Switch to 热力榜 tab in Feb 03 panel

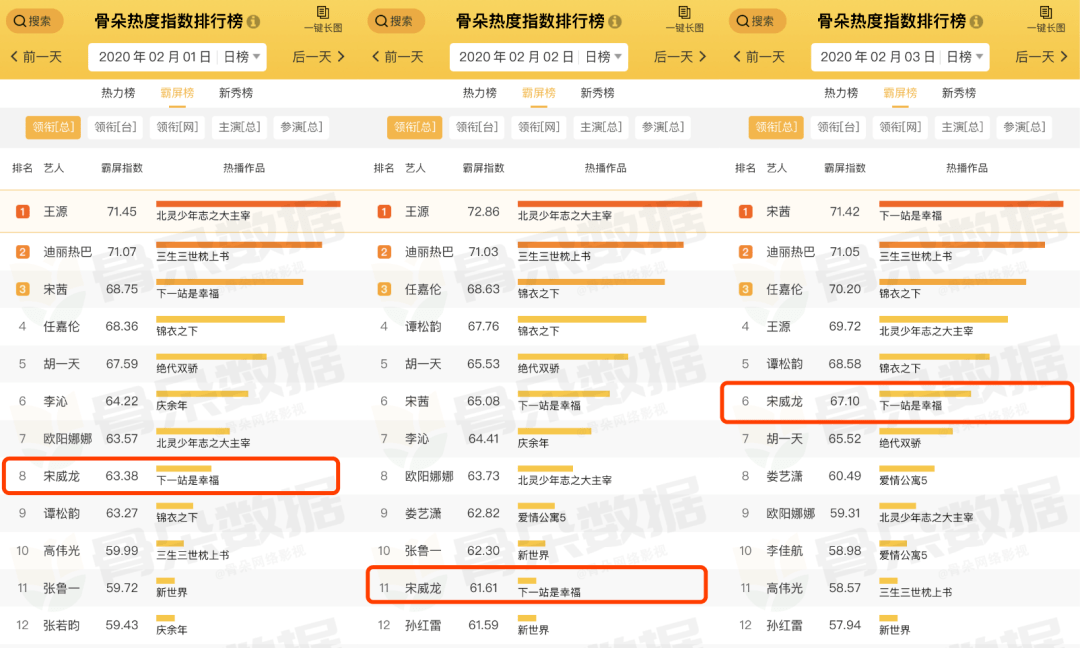click(x=842, y=93)
